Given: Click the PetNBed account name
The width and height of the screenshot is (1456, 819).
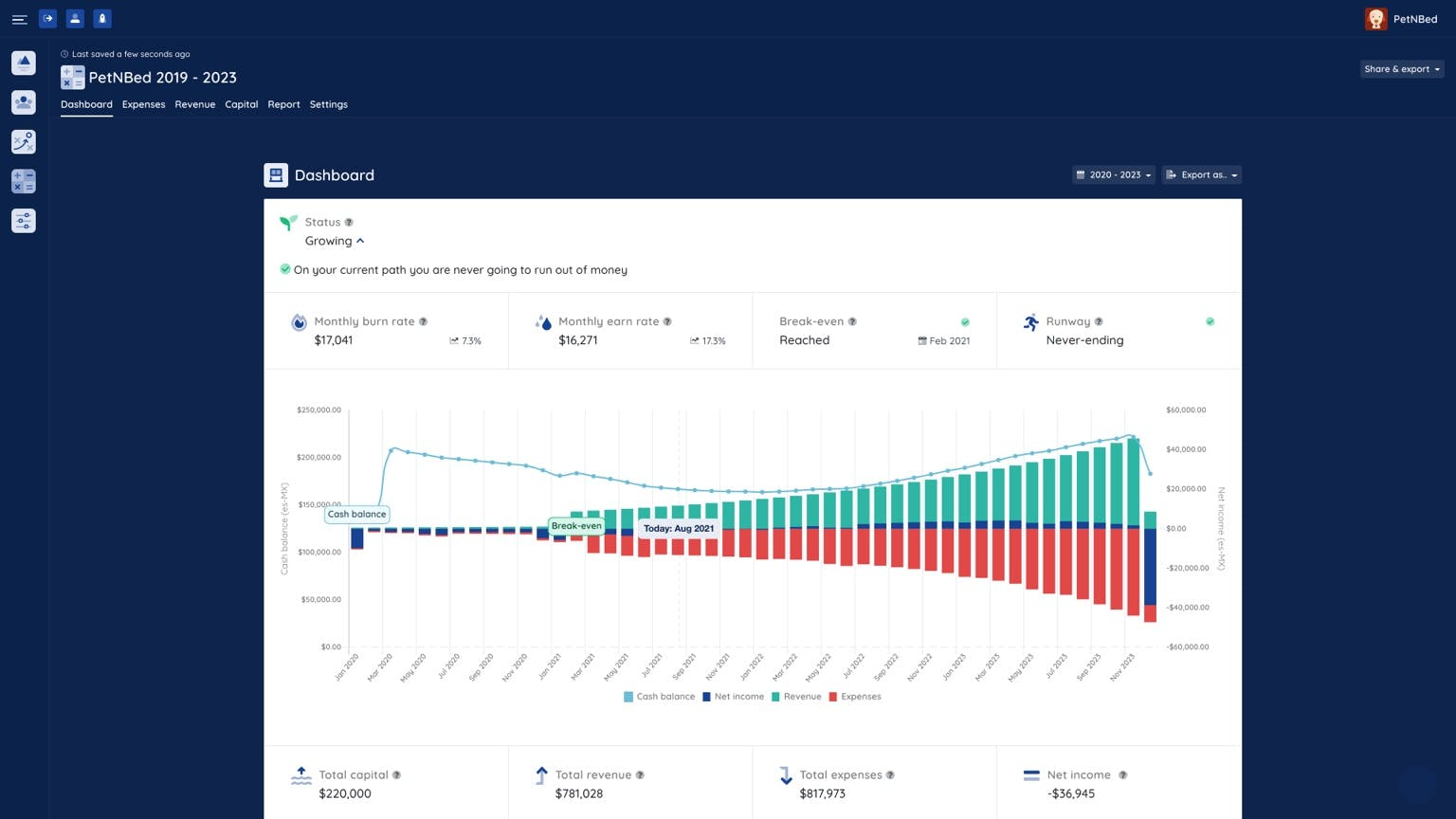Looking at the screenshot, I should pyautogui.click(x=1414, y=19).
